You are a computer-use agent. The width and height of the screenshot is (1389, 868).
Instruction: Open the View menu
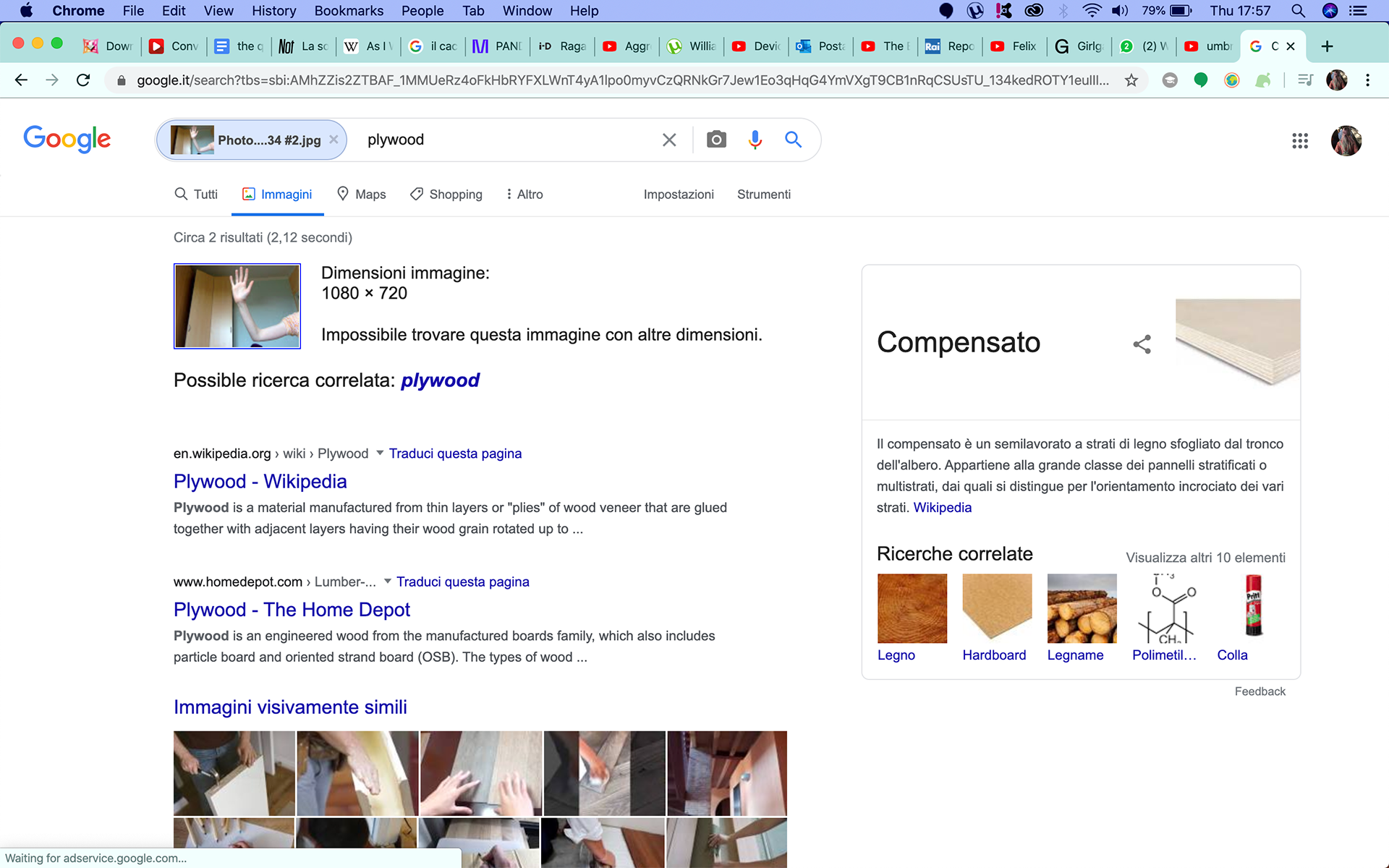click(x=218, y=11)
